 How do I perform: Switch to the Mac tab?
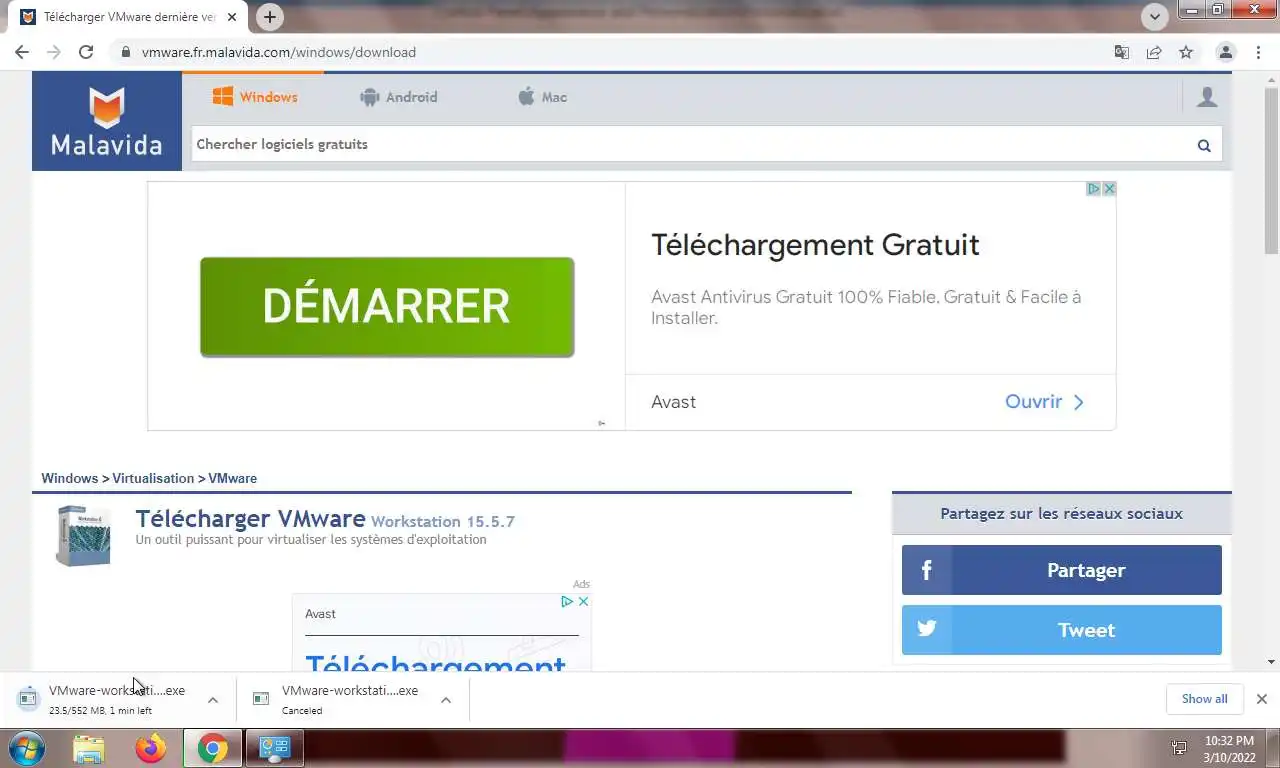542,97
